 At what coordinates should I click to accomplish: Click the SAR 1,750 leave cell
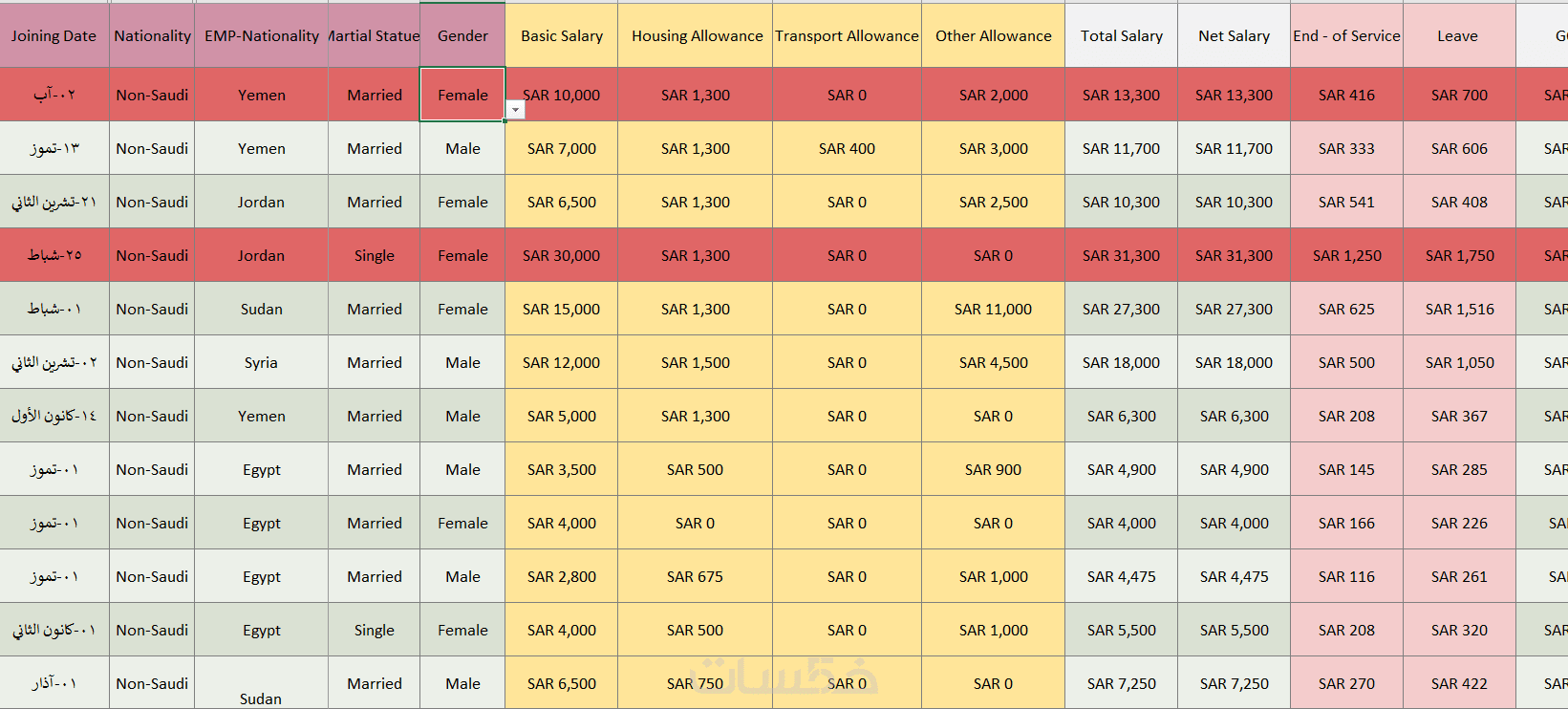point(1459,255)
